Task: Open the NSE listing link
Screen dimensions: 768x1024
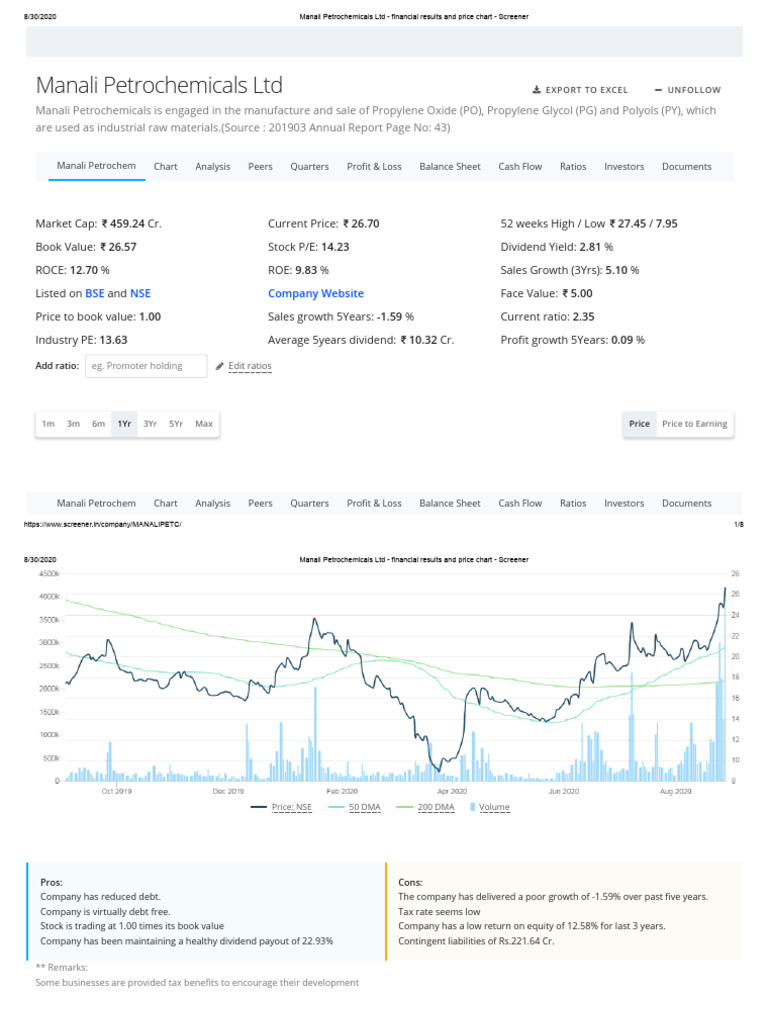Action: tap(140, 294)
